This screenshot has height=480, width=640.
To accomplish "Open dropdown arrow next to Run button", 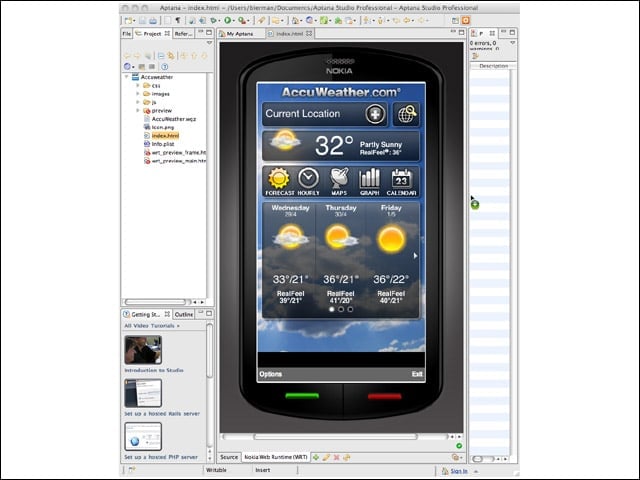I will (x=234, y=21).
